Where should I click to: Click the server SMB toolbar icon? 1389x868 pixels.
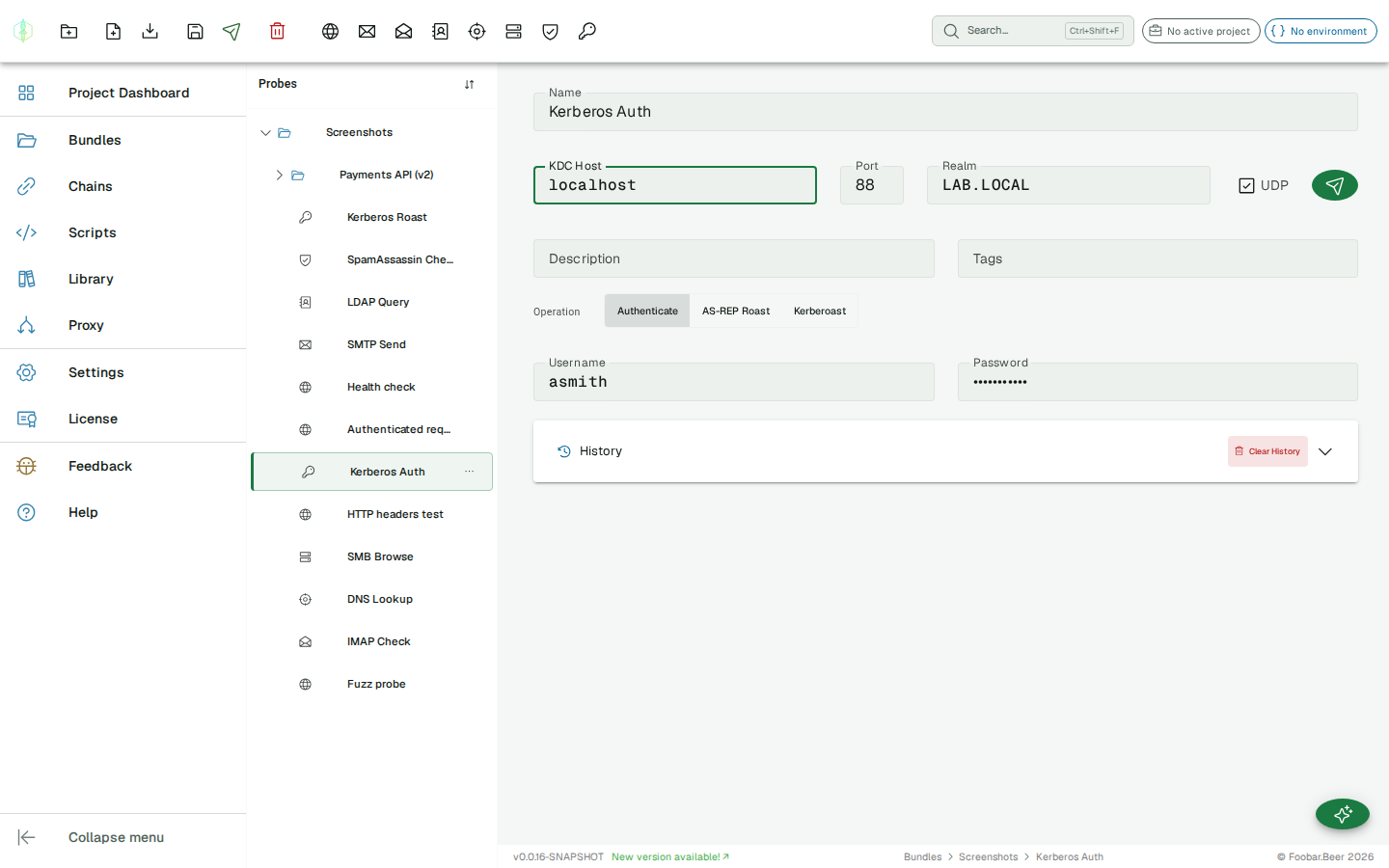[x=513, y=31]
